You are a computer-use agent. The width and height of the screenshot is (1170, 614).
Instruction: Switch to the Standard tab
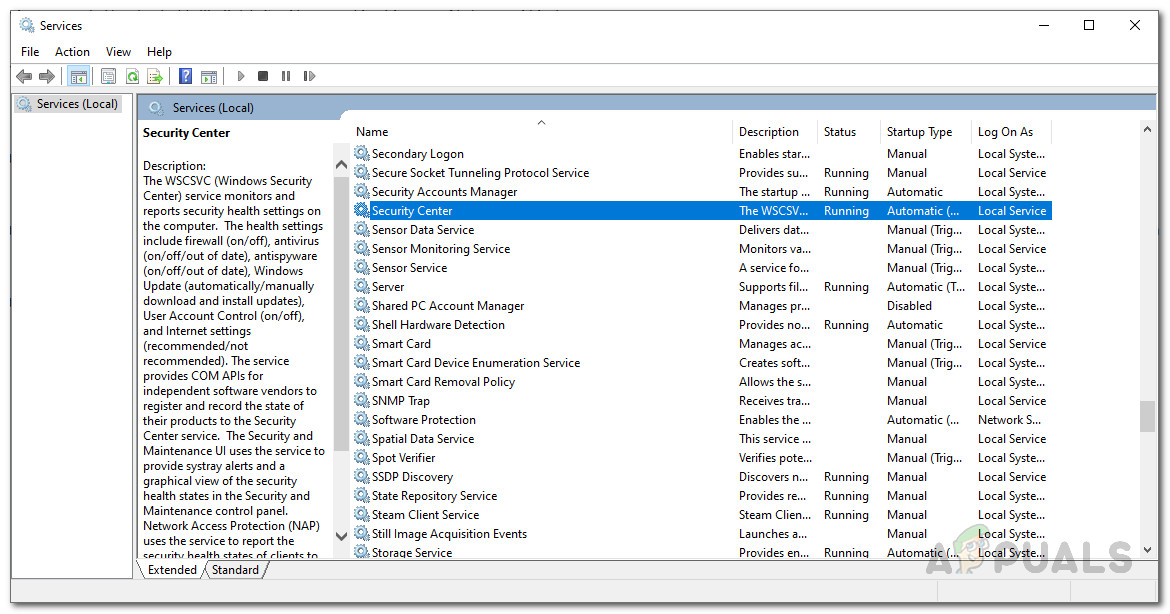(235, 570)
